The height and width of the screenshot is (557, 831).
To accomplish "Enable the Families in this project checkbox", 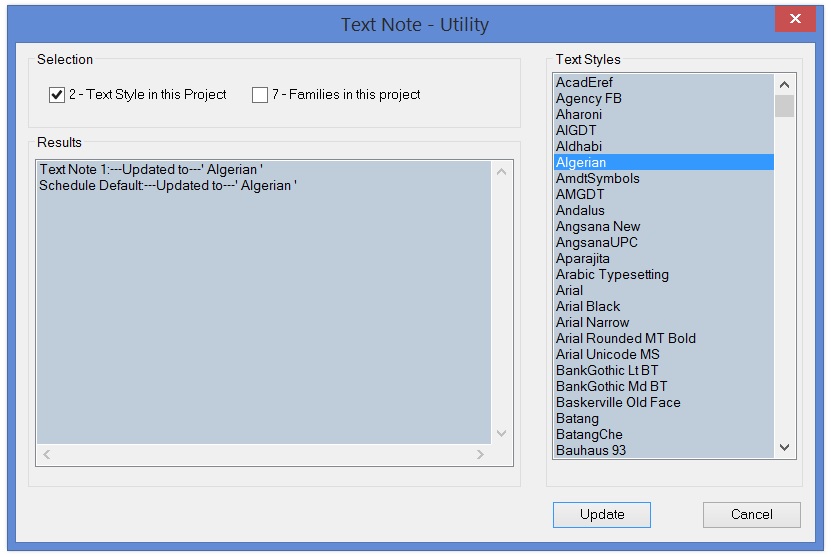I will pyautogui.click(x=260, y=95).
